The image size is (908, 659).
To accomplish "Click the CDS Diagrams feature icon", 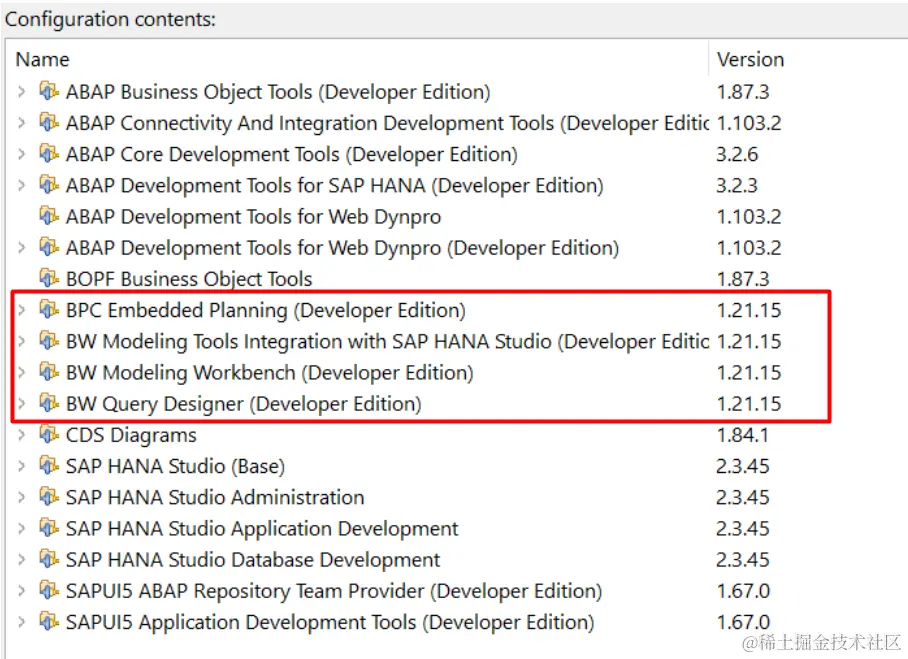I will point(47,435).
